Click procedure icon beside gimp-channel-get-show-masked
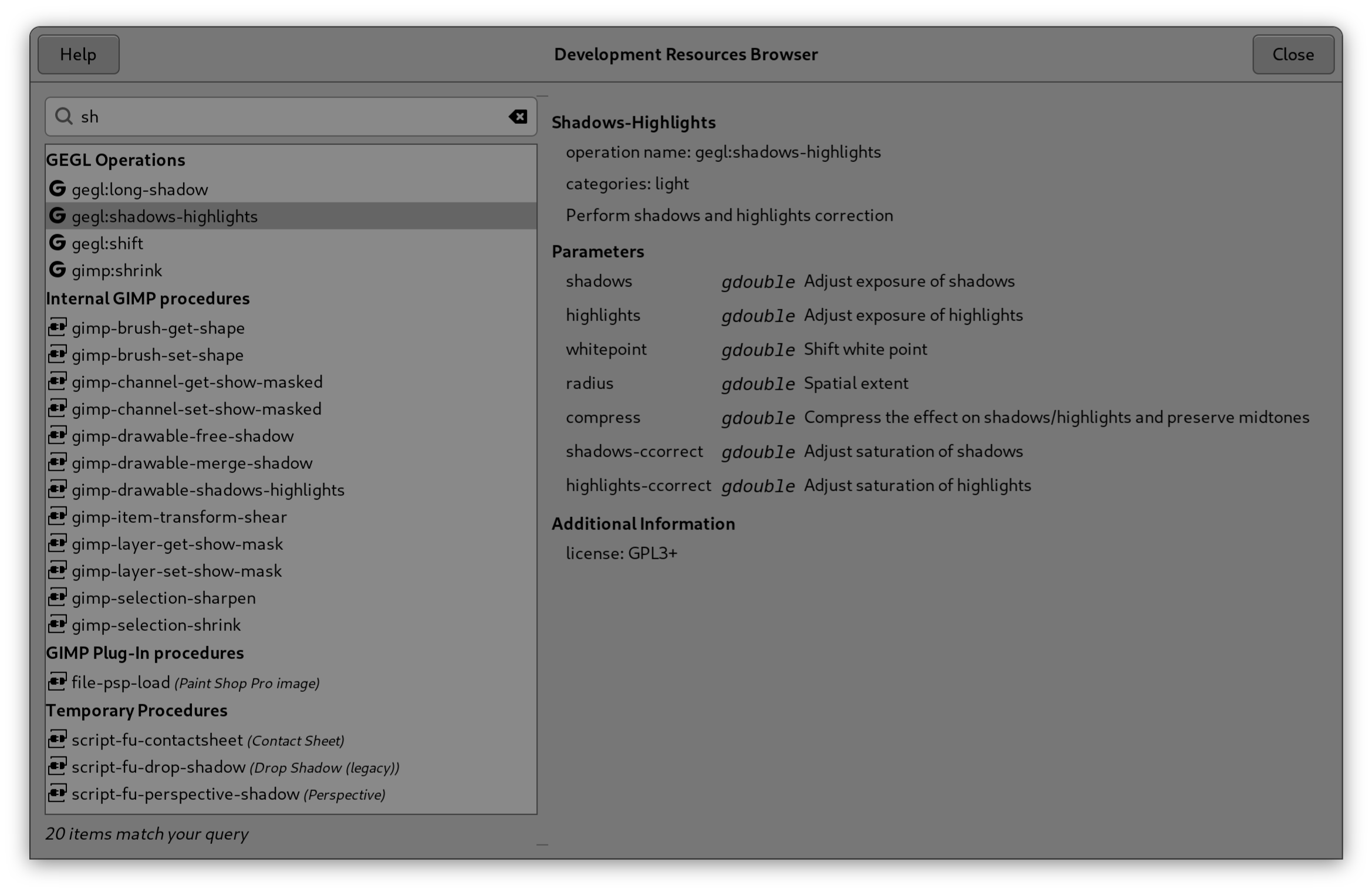 (57, 381)
